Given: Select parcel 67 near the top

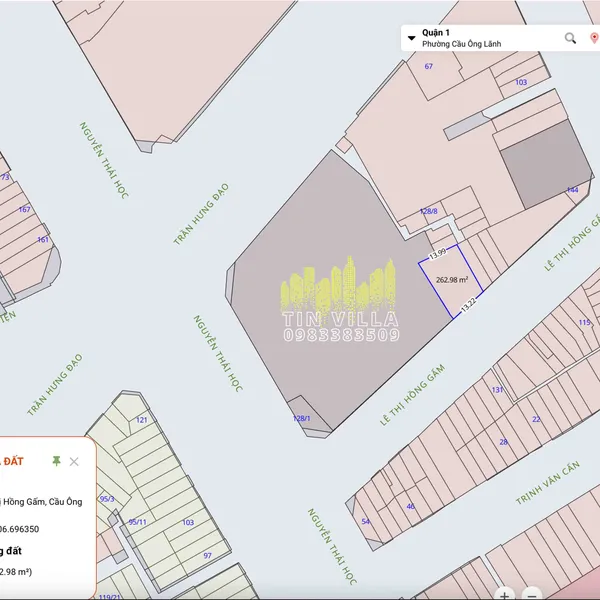Looking at the screenshot, I should point(429,66).
